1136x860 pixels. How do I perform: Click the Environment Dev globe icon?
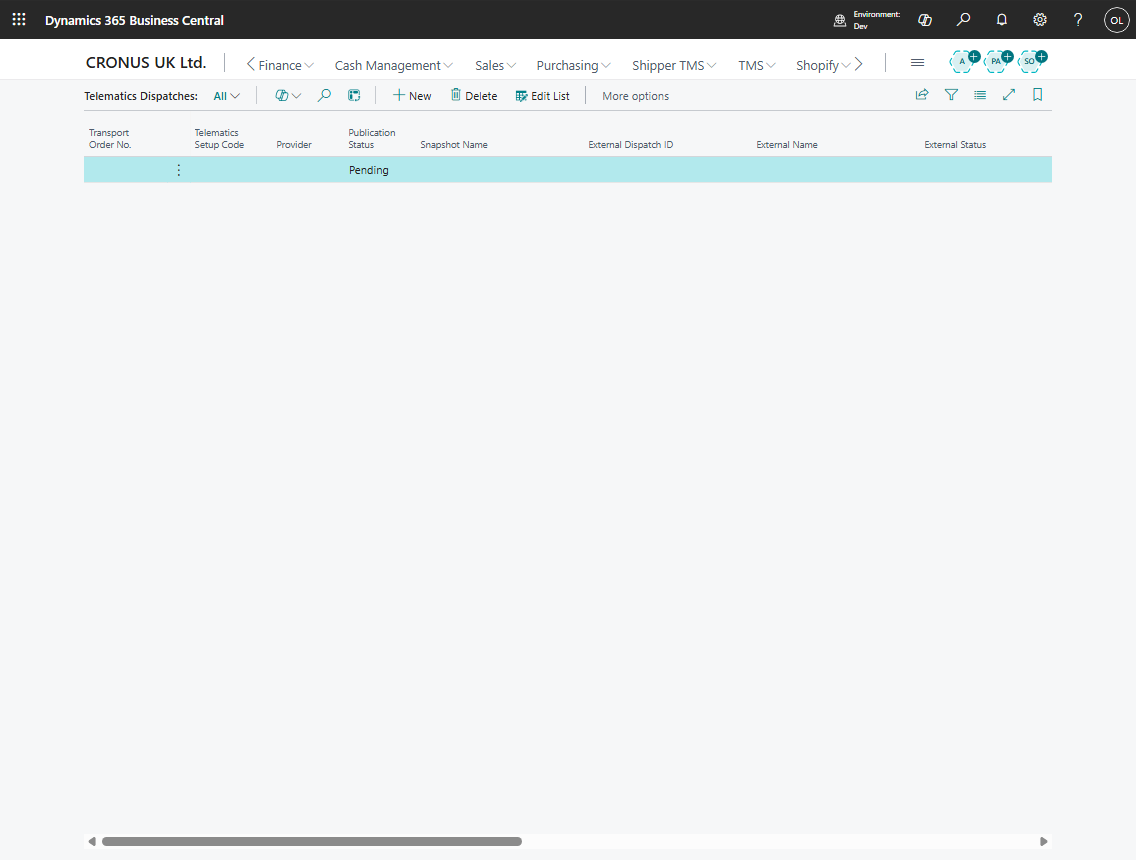[x=840, y=20]
